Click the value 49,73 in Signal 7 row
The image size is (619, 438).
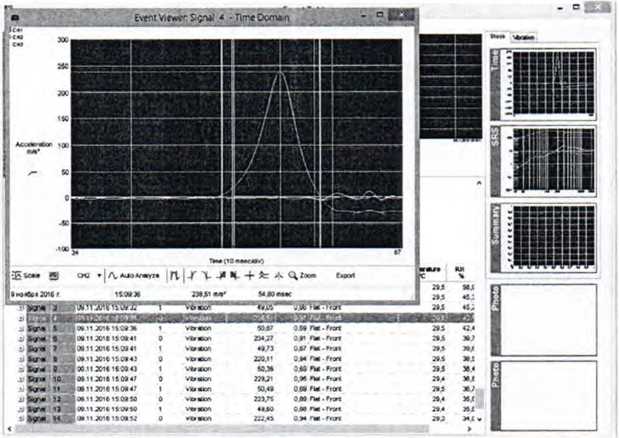264,349
